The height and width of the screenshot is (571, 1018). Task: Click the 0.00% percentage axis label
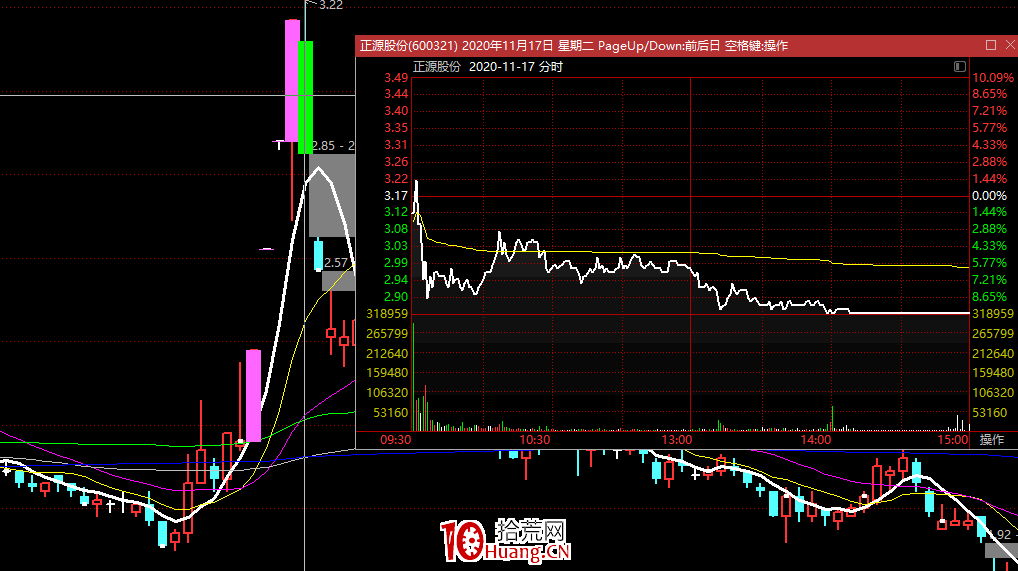tap(989, 196)
